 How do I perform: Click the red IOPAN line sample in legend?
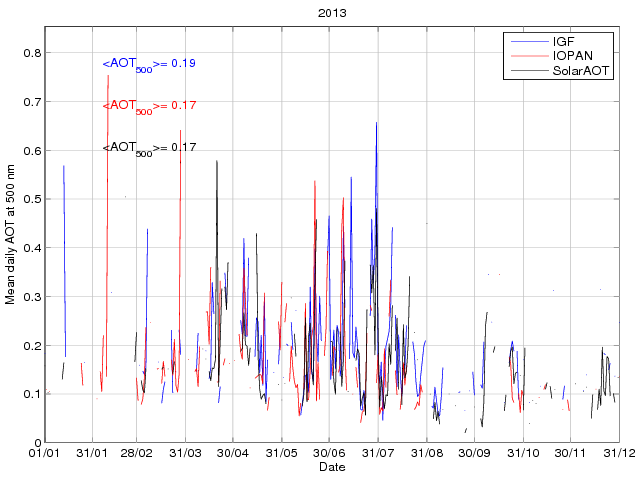coord(528,56)
